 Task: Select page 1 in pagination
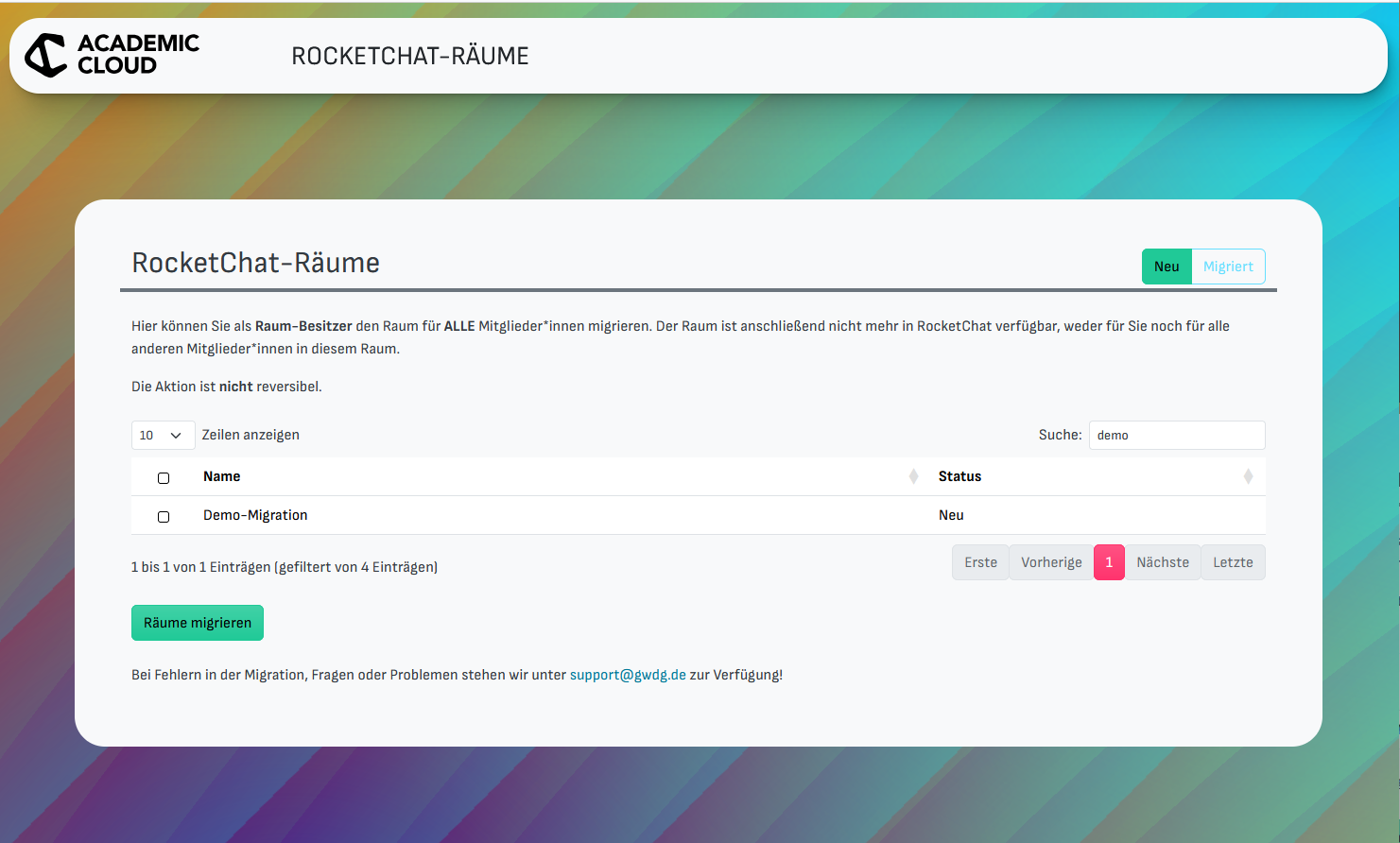pyautogui.click(x=1109, y=562)
